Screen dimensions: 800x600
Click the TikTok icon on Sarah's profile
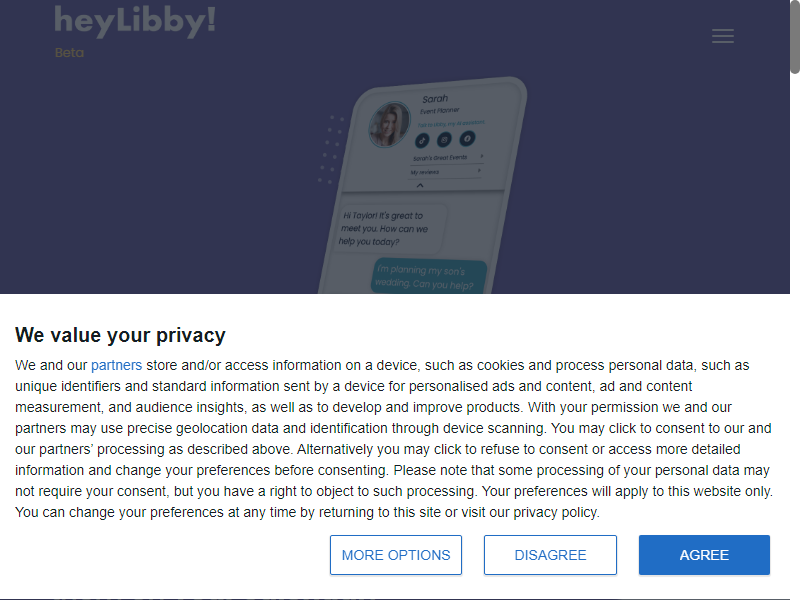pos(422,140)
